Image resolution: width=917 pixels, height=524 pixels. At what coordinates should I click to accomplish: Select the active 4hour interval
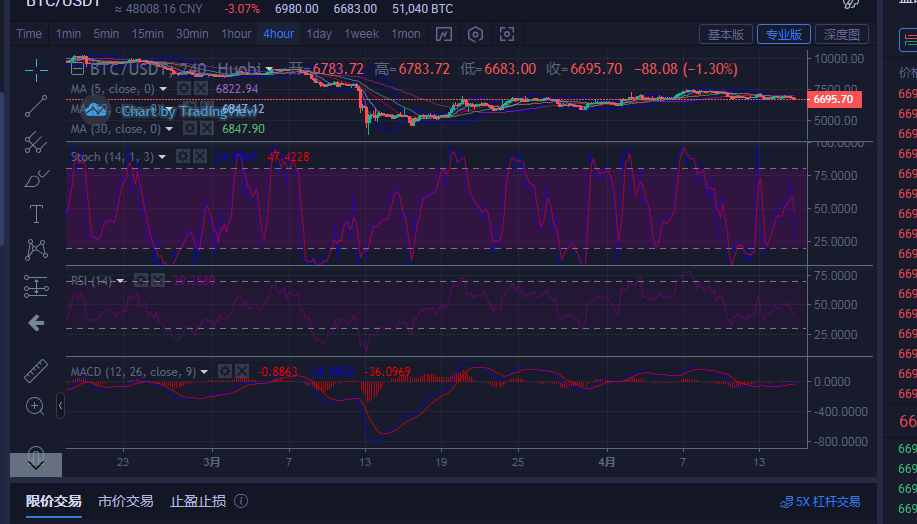point(278,34)
